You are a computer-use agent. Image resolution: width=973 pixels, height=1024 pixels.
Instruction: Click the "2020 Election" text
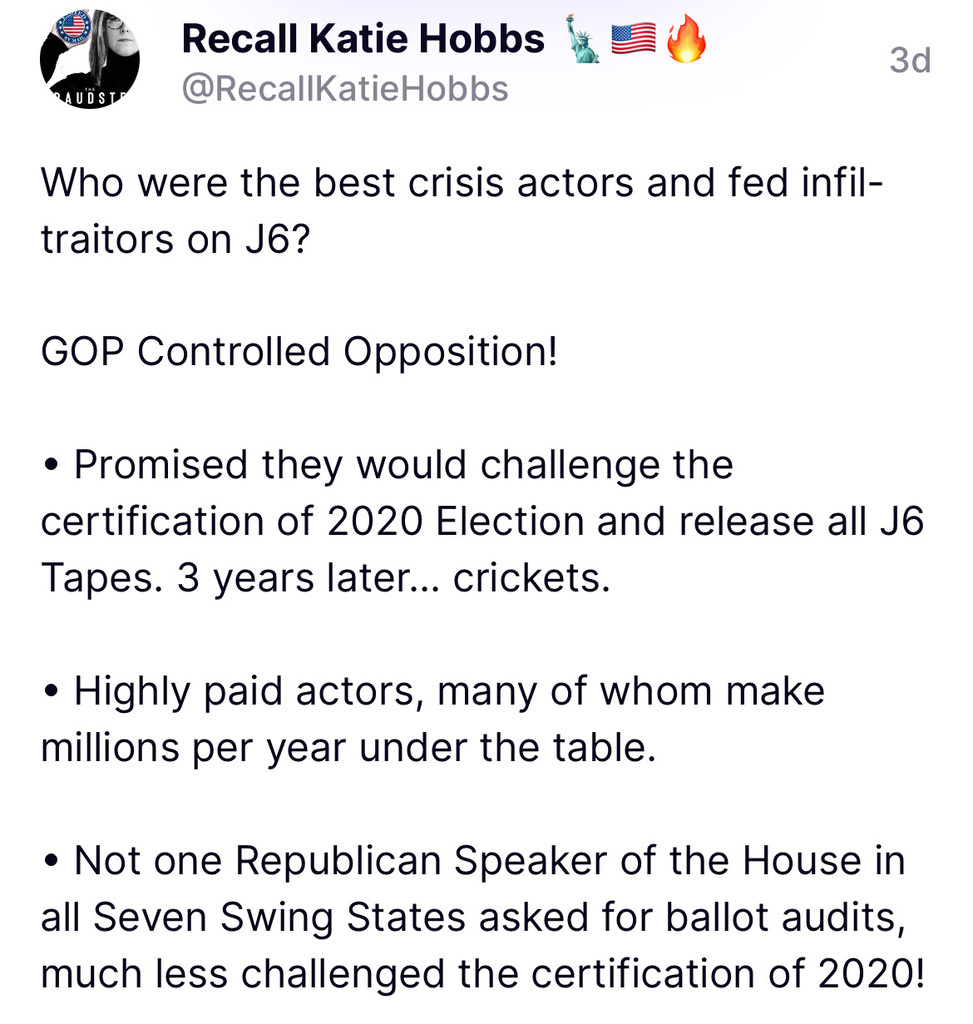[x=458, y=522]
